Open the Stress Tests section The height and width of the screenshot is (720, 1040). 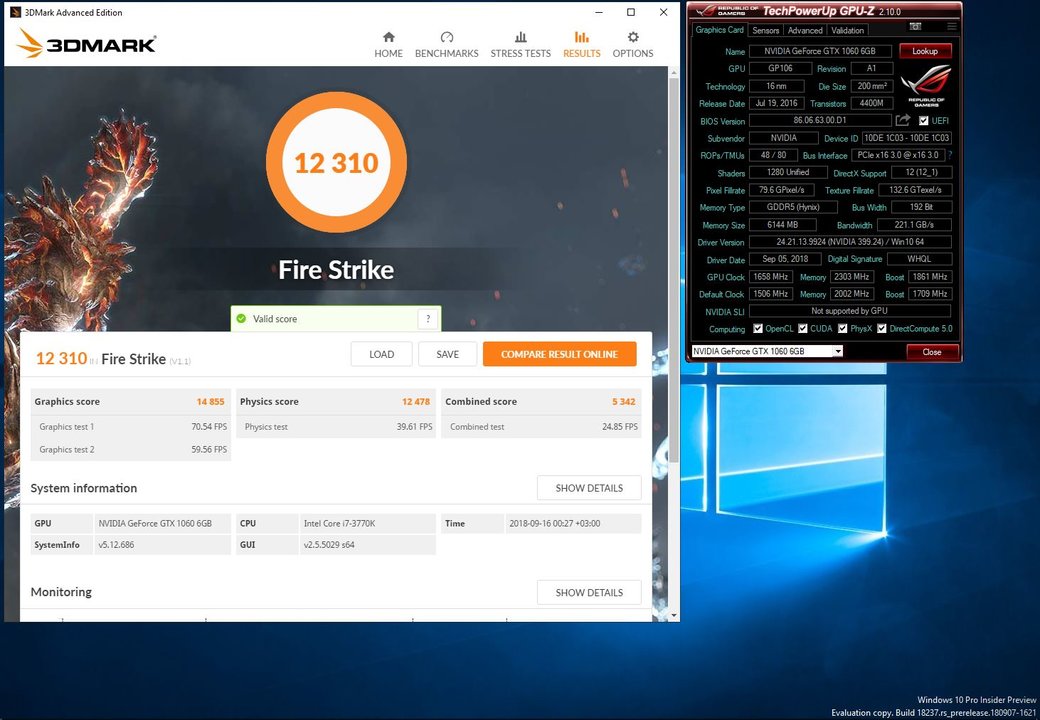521,44
